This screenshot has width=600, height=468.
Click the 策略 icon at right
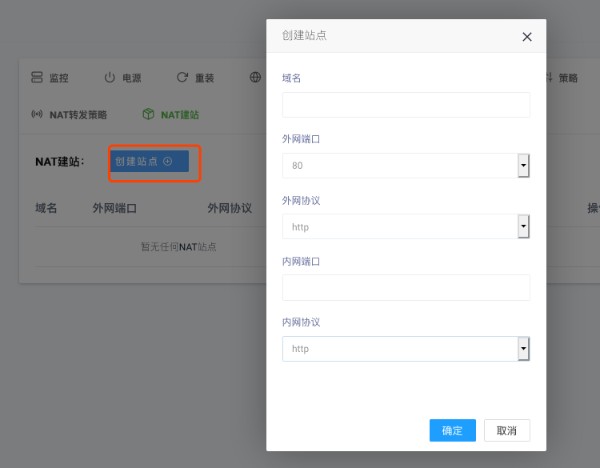click(548, 78)
